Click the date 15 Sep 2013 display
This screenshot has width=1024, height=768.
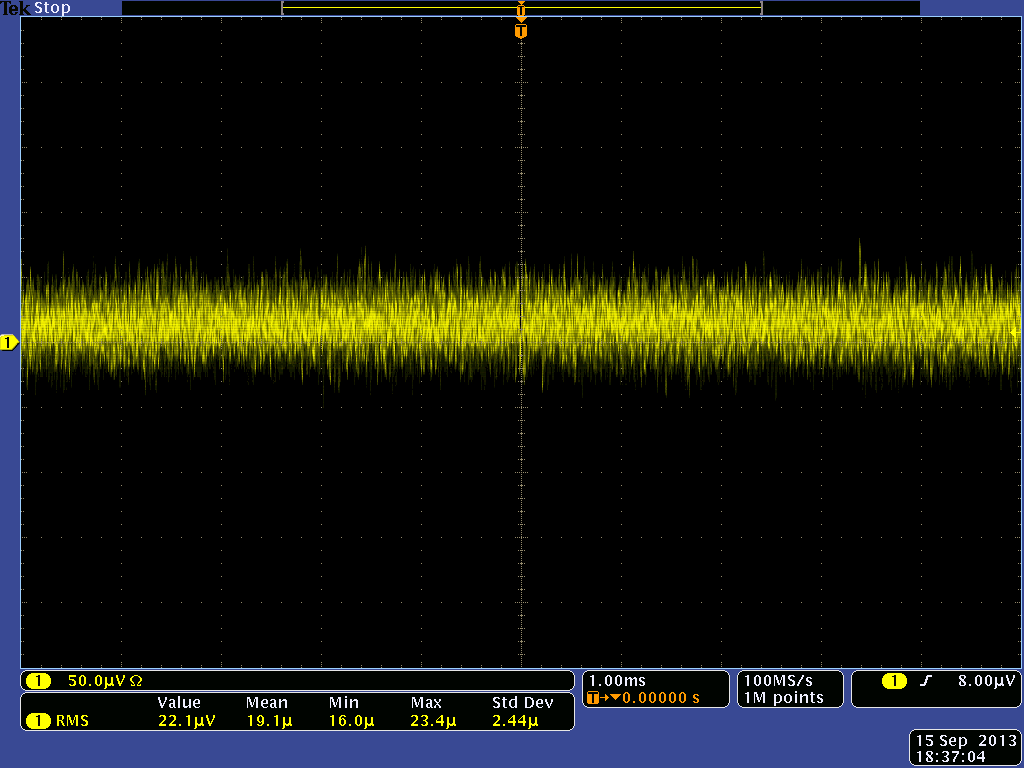click(x=964, y=740)
